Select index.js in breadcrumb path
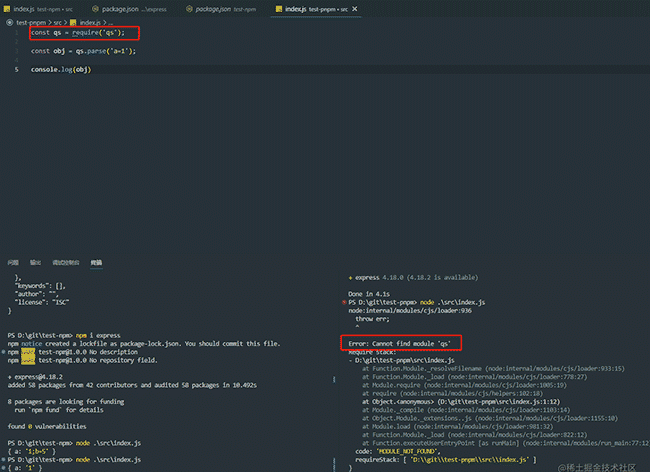The height and width of the screenshot is (472, 650). click(x=90, y=22)
